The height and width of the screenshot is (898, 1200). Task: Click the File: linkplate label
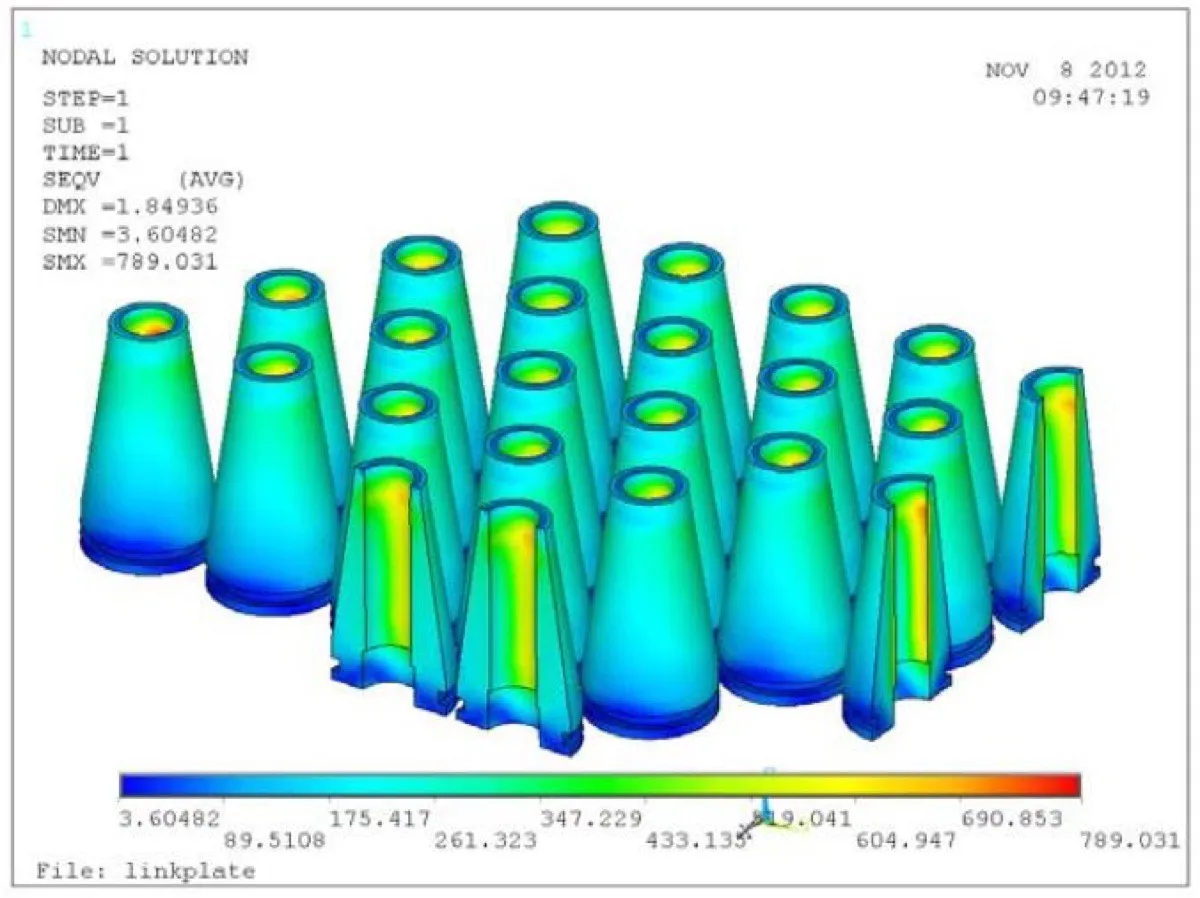(x=146, y=871)
